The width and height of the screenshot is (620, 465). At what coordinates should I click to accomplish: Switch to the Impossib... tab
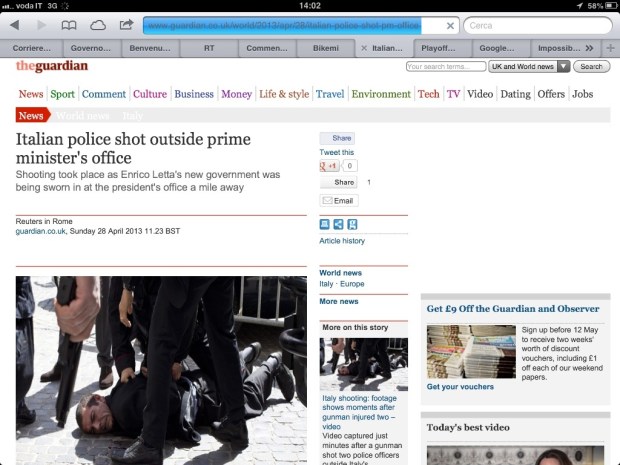point(559,48)
